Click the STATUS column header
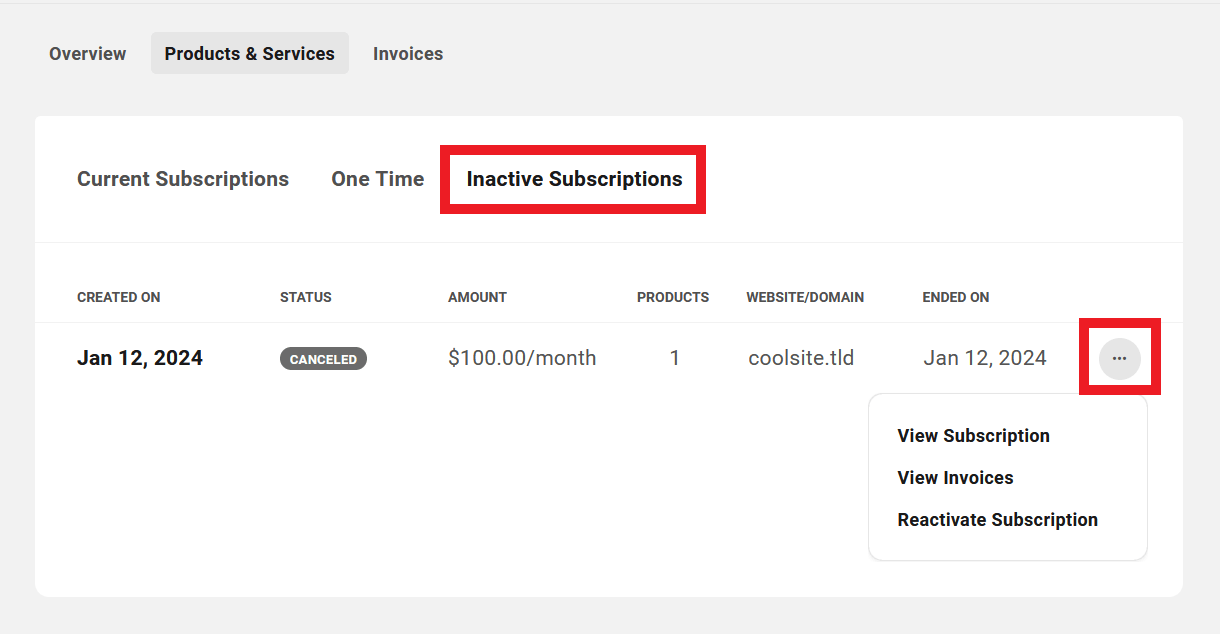 tap(305, 297)
